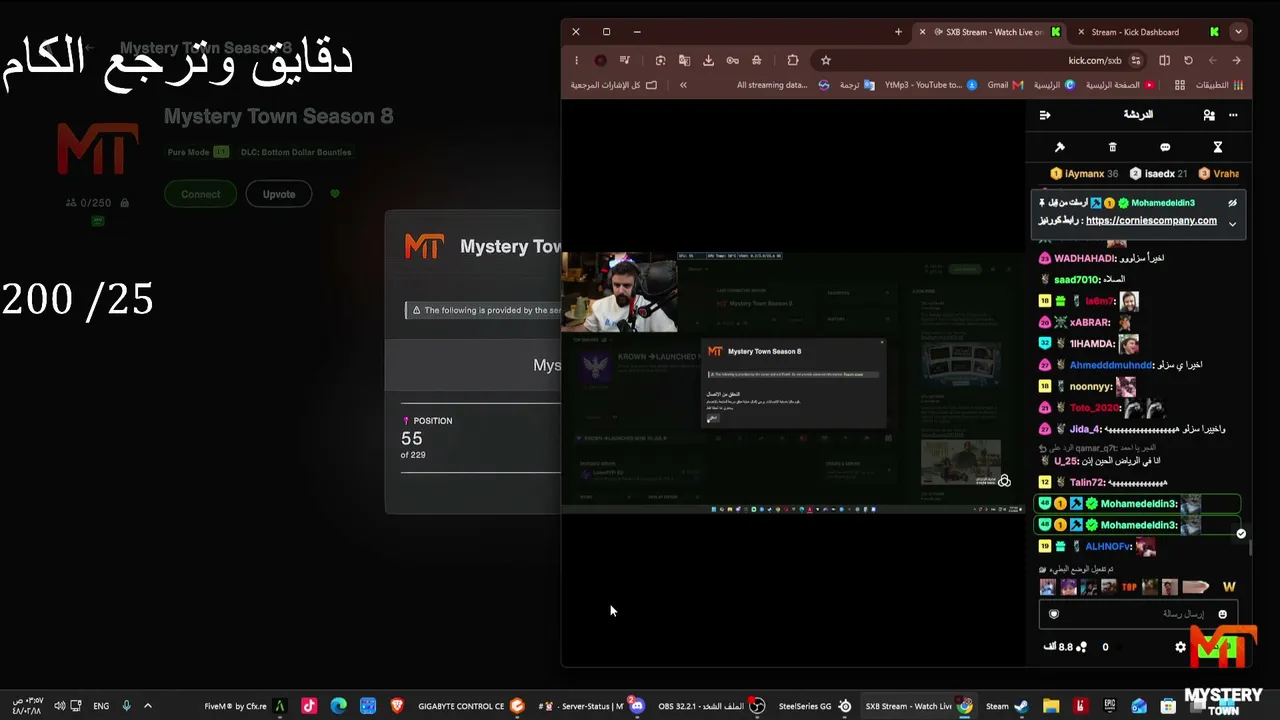1280x720 pixels.
Task: Open the corniescompany.com link in pinned message
Action: (1151, 221)
